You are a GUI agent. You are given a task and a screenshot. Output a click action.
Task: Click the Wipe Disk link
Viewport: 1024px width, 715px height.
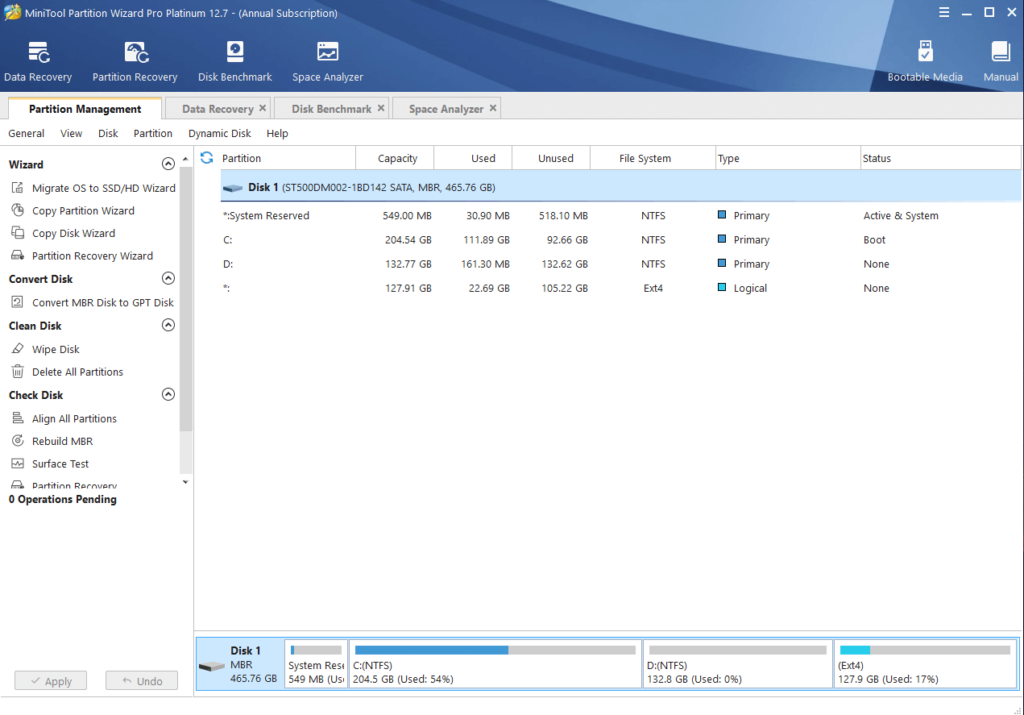56,349
